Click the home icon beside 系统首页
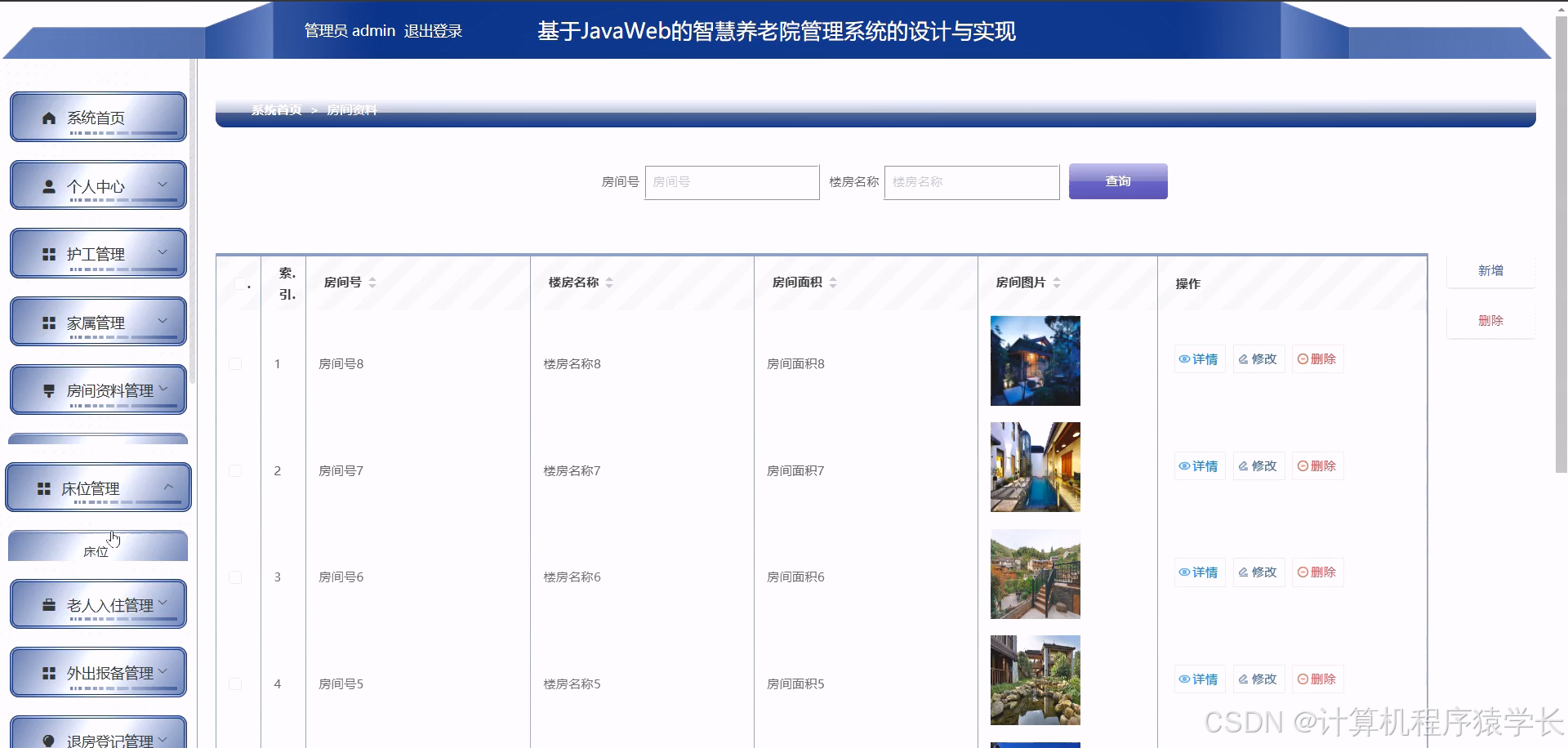This screenshot has height=748, width=1568. click(x=47, y=117)
